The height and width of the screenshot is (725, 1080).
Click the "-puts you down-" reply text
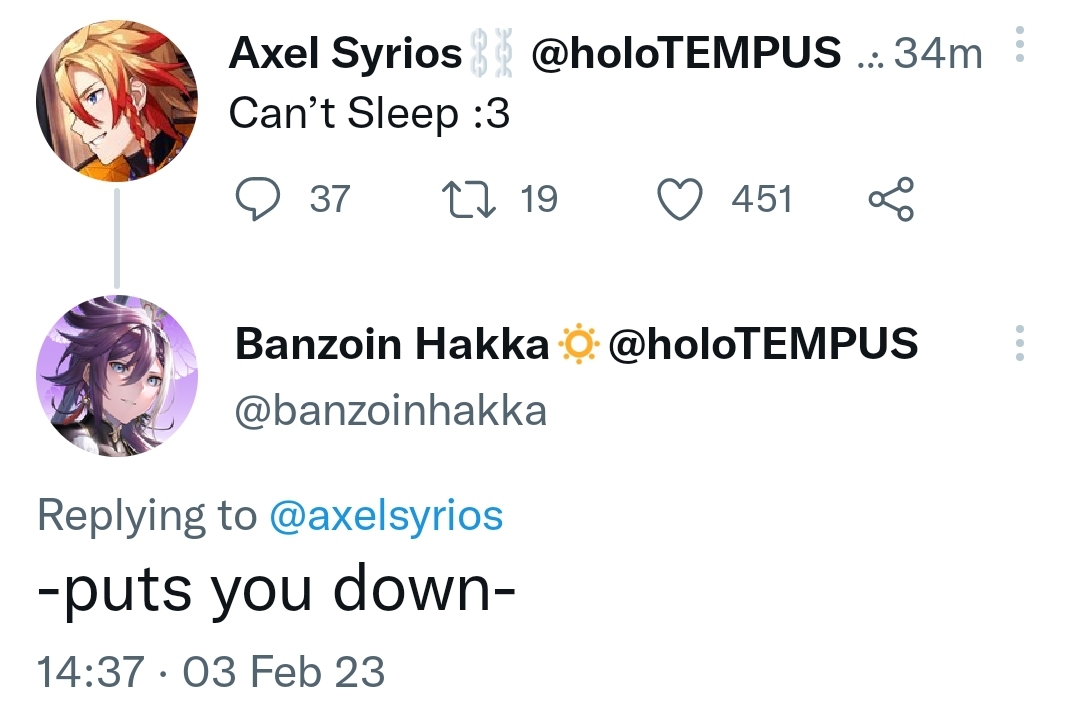[x=276, y=591]
